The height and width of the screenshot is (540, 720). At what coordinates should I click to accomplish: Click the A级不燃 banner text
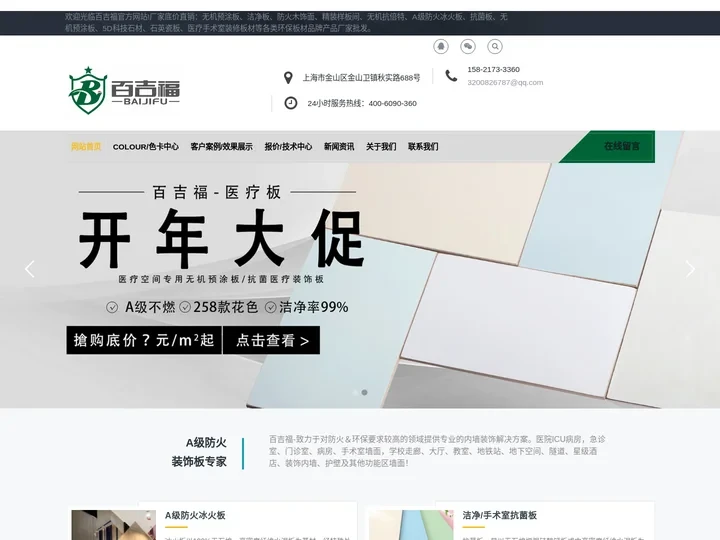[150, 307]
